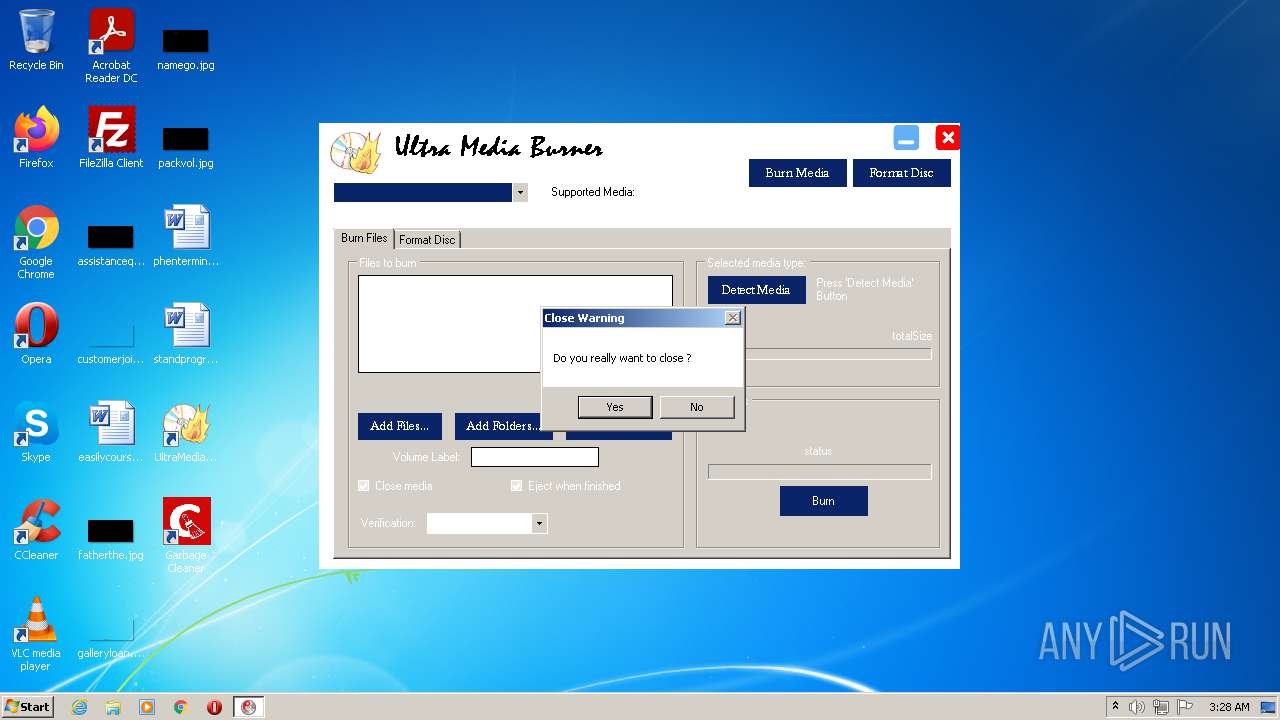Image resolution: width=1280 pixels, height=720 pixels.
Task: Select the Burn Files tab
Action: 364,238
